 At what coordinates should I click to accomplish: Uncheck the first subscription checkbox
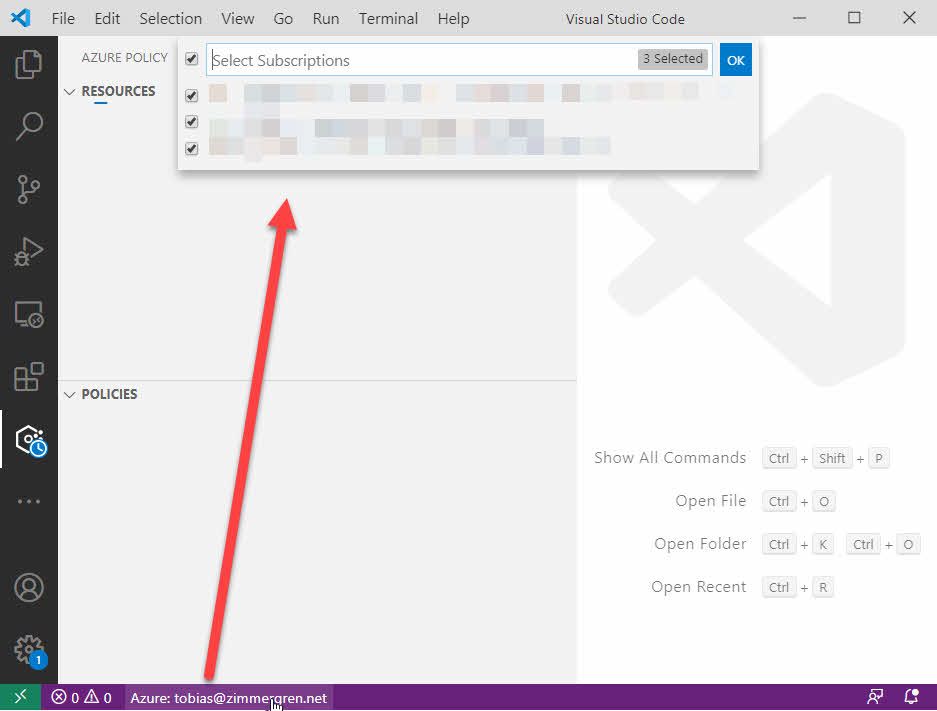click(x=192, y=96)
